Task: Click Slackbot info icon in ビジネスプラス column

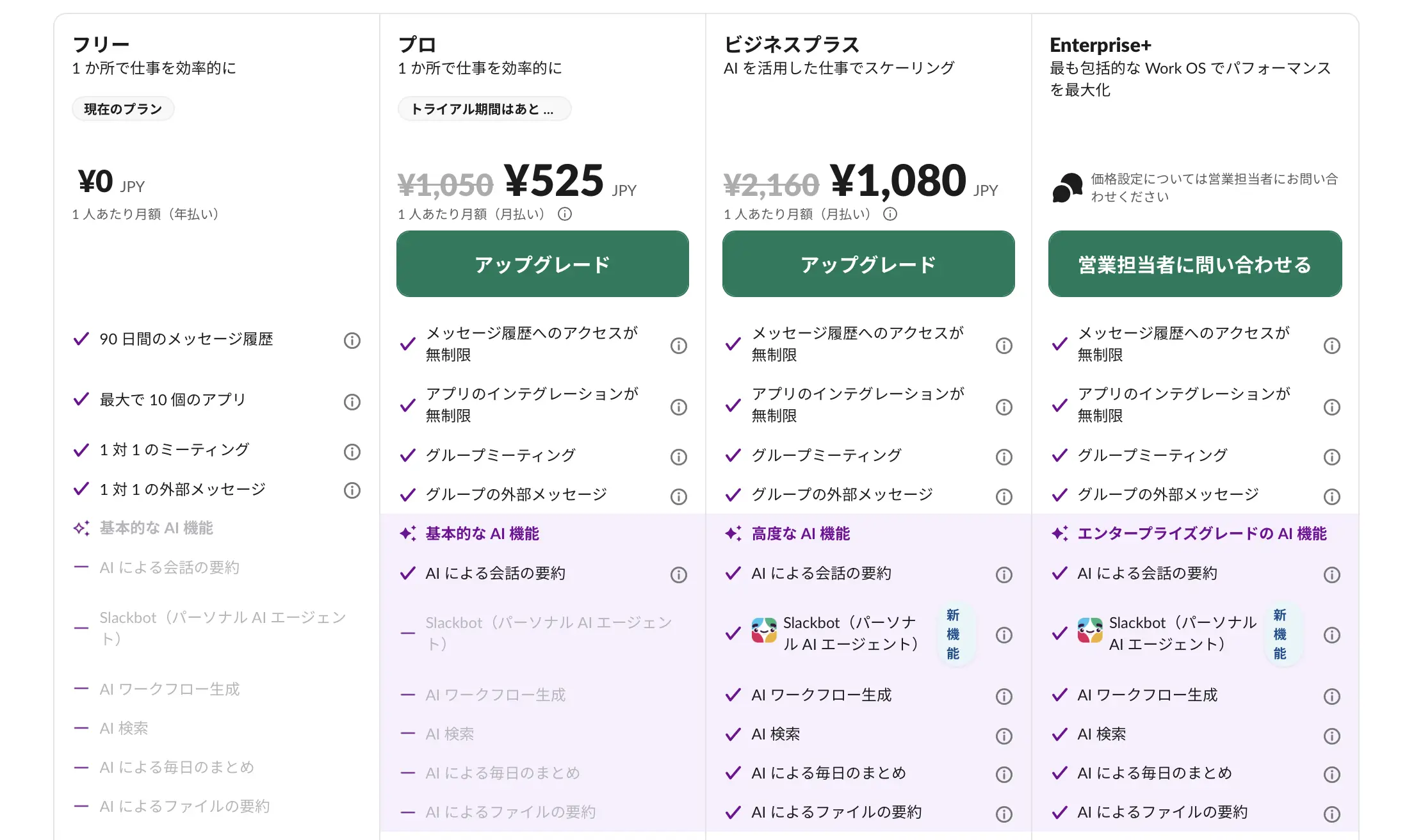Action: click(1004, 635)
